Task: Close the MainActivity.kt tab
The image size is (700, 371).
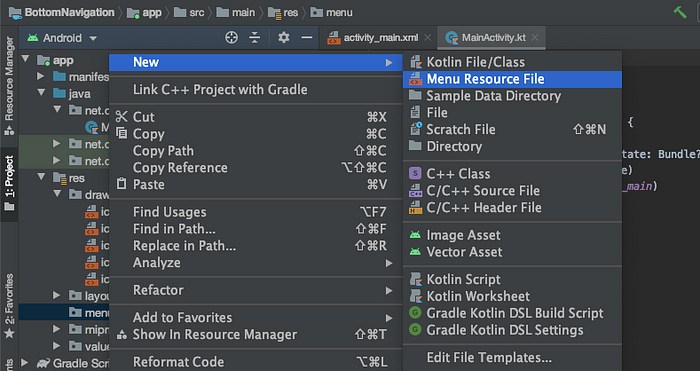Action: click(535, 38)
